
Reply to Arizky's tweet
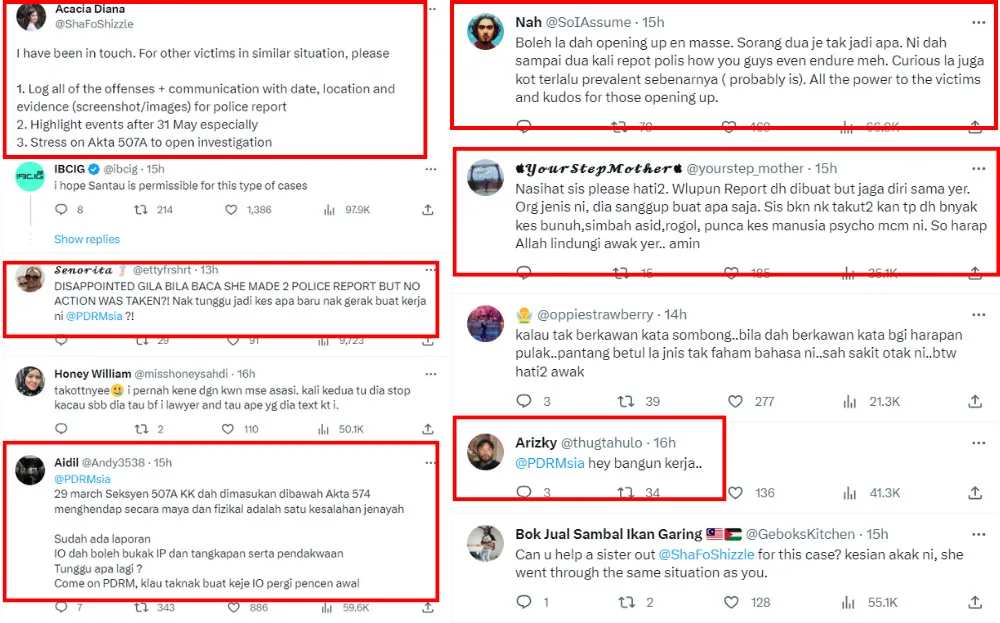[524, 492]
